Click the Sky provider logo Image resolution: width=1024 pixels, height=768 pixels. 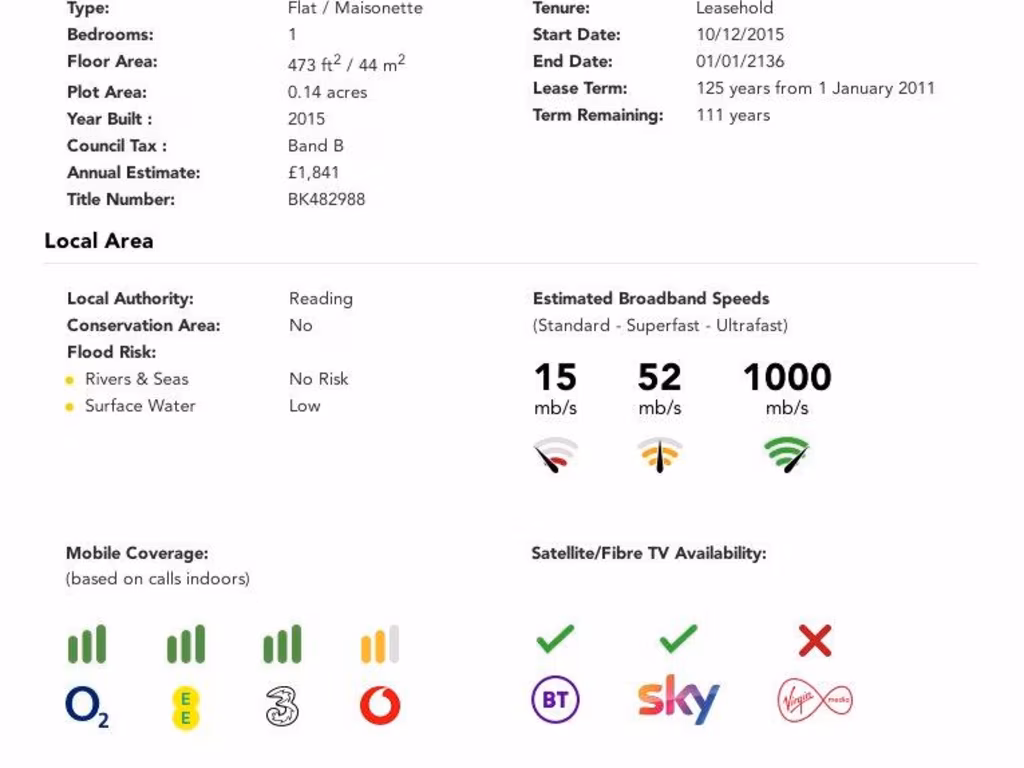(x=678, y=699)
